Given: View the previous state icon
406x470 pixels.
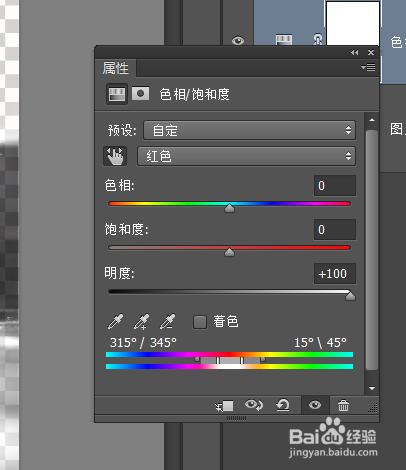Looking at the screenshot, I should (x=254, y=405).
